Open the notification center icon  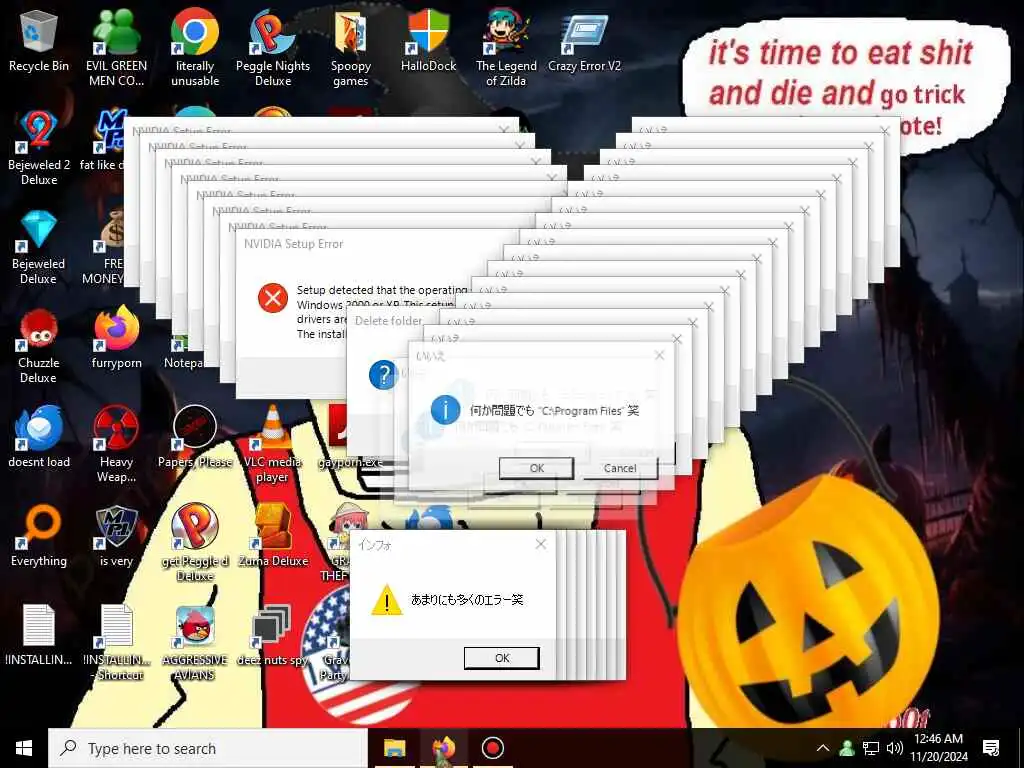pos(991,748)
